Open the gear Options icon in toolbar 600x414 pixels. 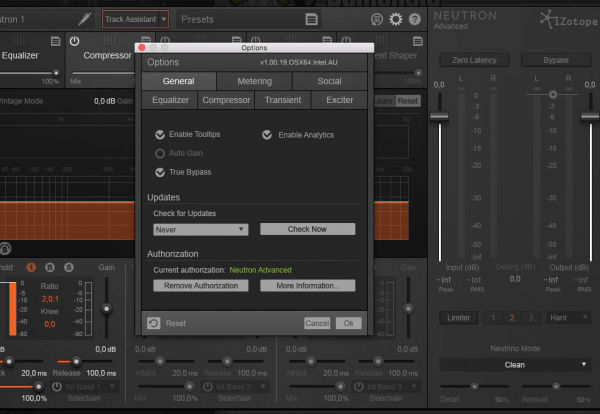(396, 19)
